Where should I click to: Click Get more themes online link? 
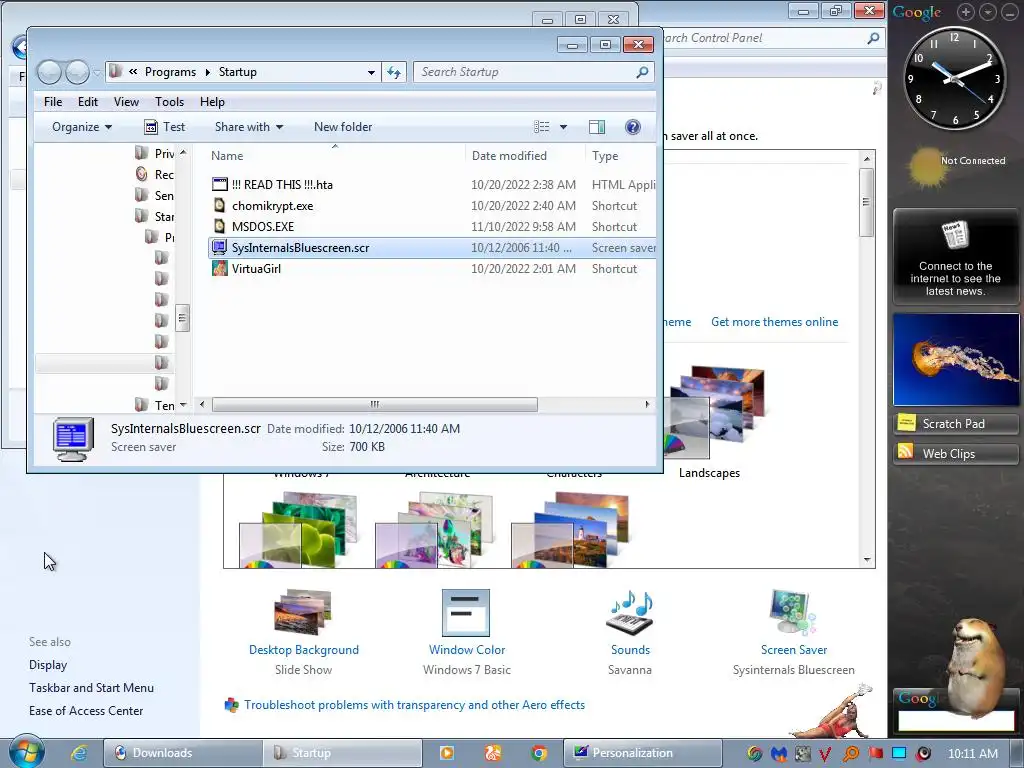[774, 322]
